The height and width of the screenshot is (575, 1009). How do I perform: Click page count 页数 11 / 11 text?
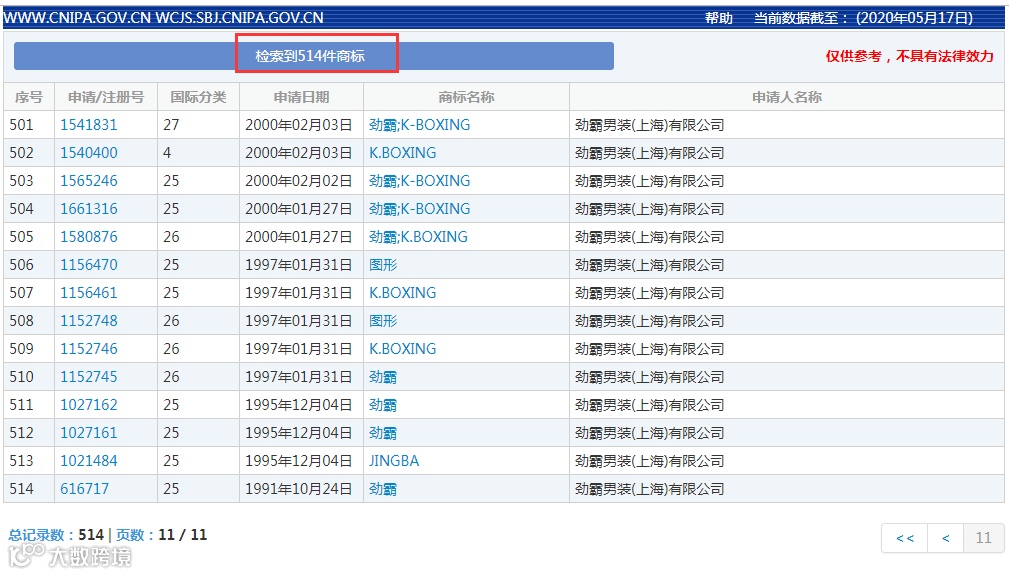click(x=162, y=534)
